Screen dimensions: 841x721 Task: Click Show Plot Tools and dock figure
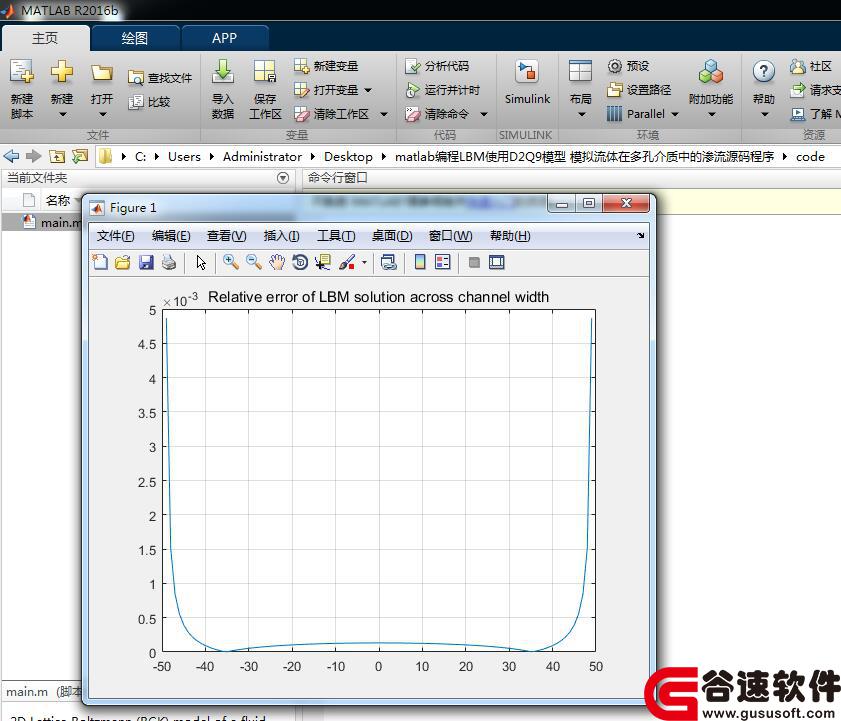click(497, 262)
